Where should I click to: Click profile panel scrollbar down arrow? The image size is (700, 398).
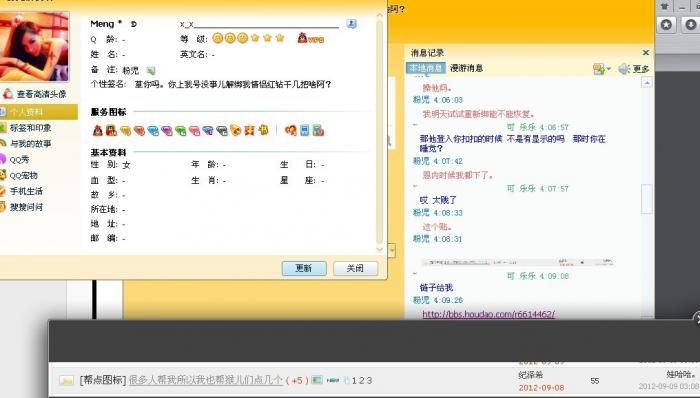click(x=379, y=249)
